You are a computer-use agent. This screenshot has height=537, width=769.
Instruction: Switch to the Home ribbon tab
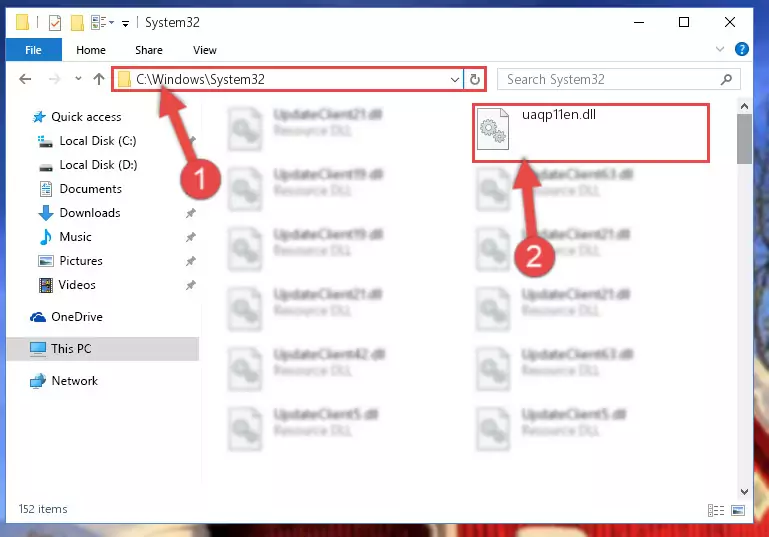click(91, 50)
